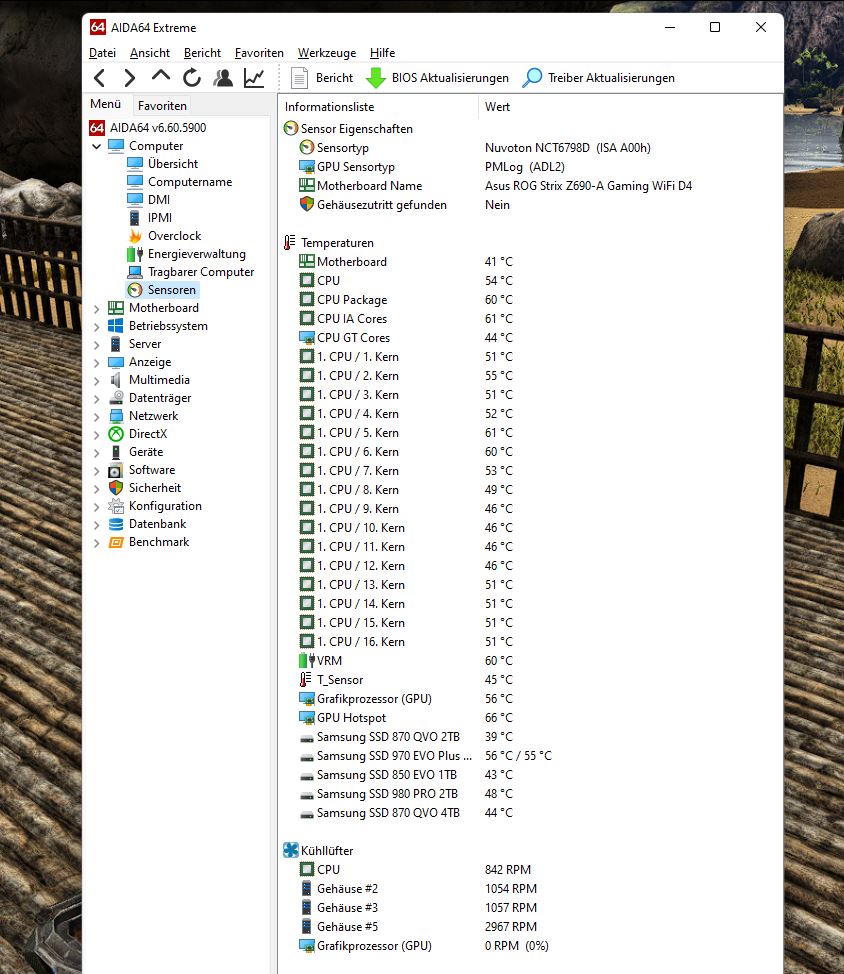This screenshot has height=974, width=844.
Task: Open the user profile toolbar icon
Action: tap(223, 78)
